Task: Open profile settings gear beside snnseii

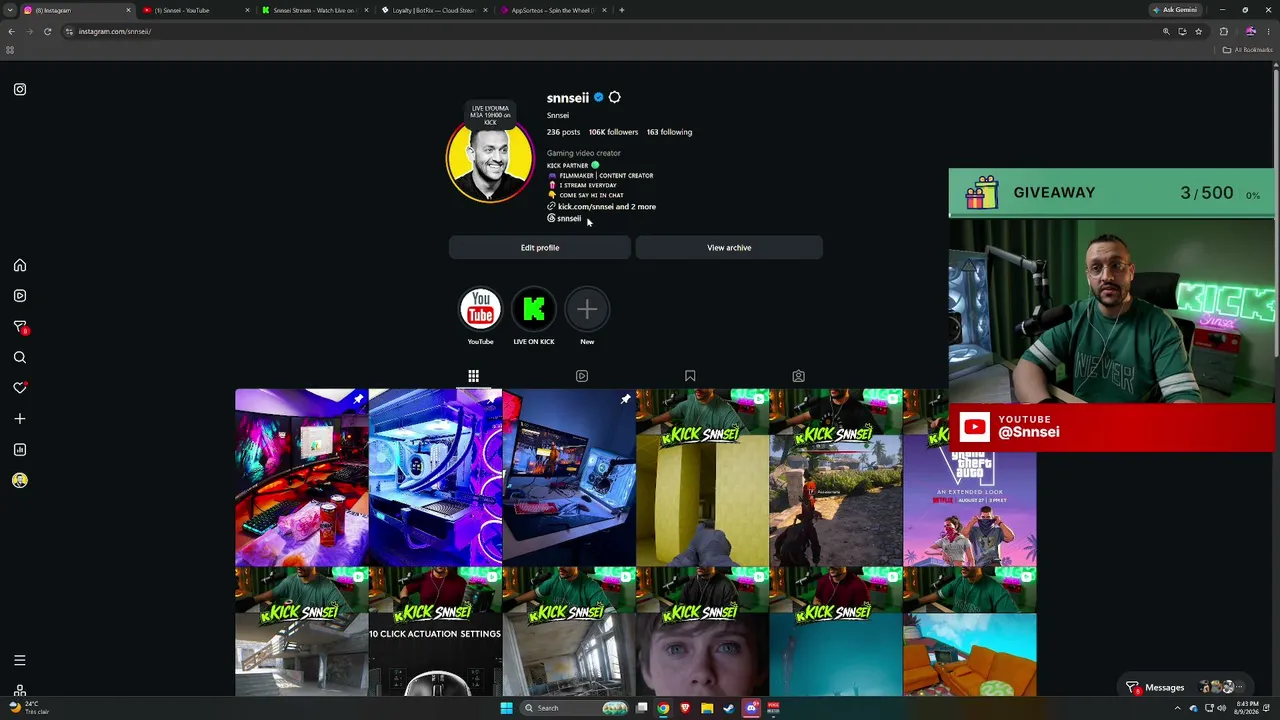Action: pos(614,97)
